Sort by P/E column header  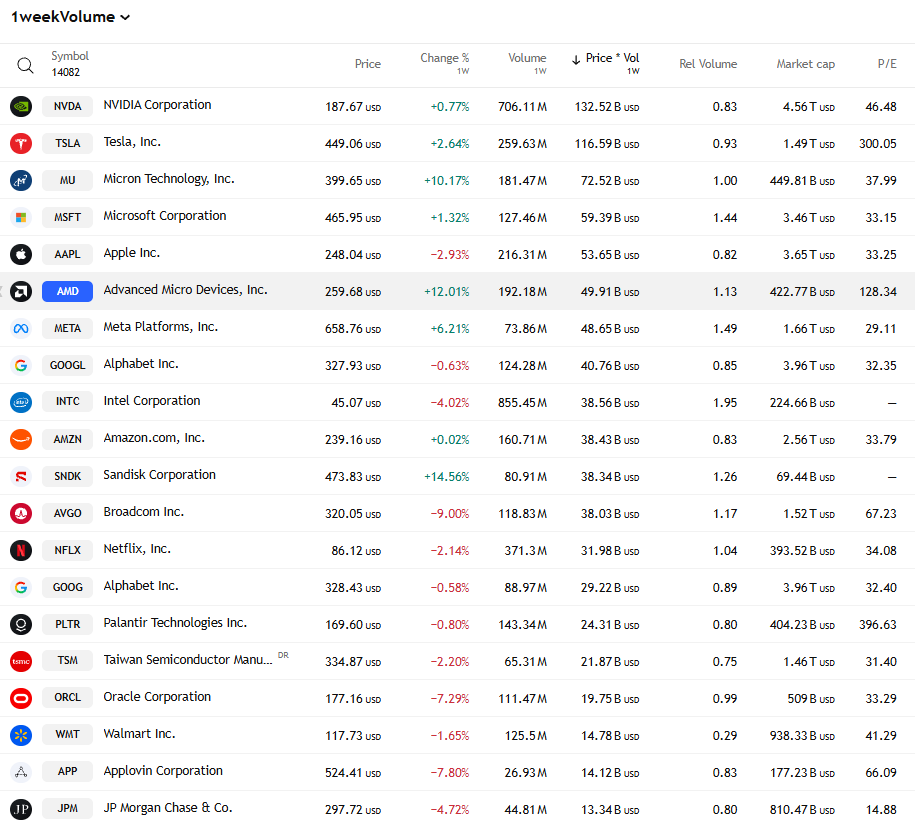pyautogui.click(x=887, y=64)
